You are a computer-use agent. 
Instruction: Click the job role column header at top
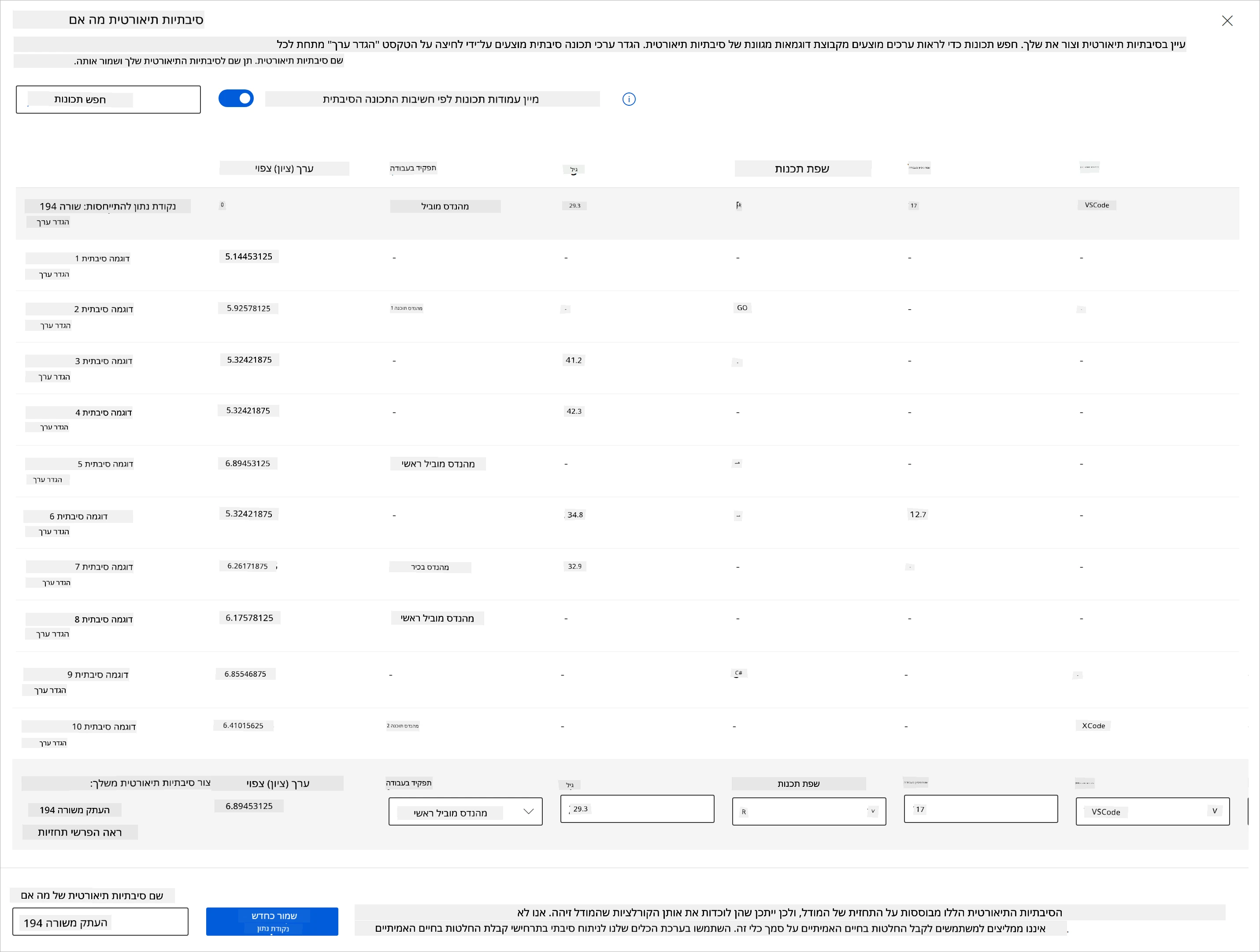coord(413,168)
